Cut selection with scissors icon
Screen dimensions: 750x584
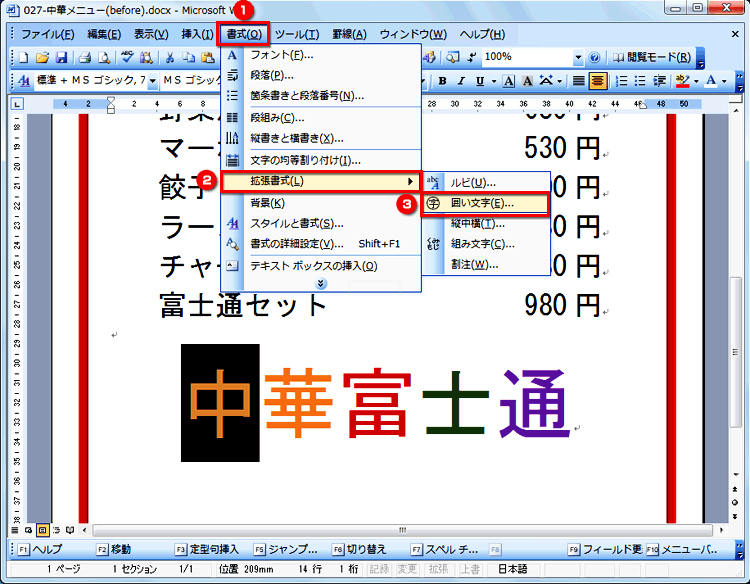[x=169, y=58]
